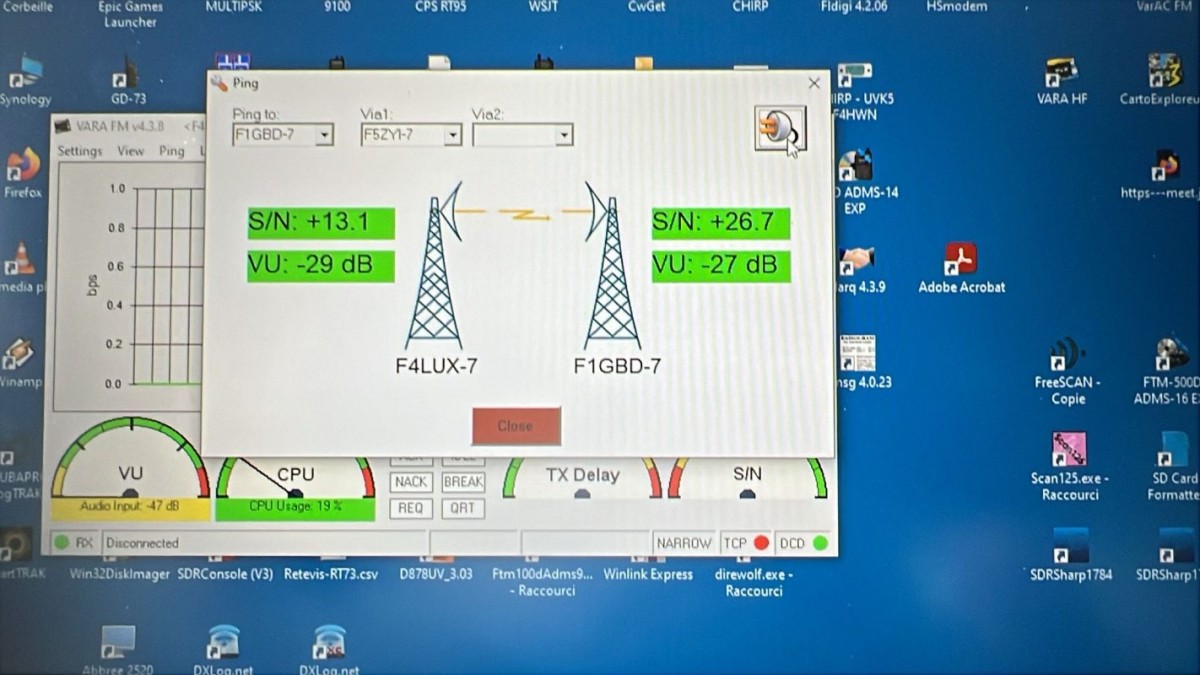
Task: Click the VU gauge meter
Action: coord(130,458)
